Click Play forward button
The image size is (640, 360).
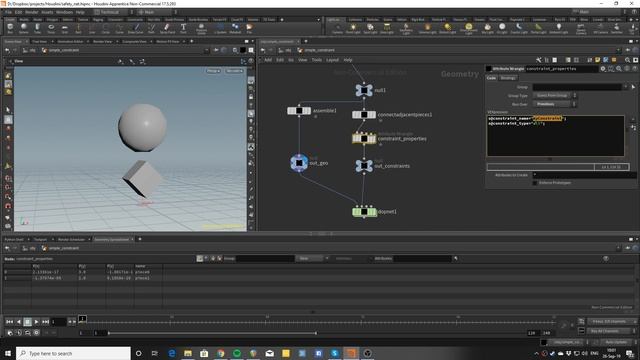click(x=36, y=322)
